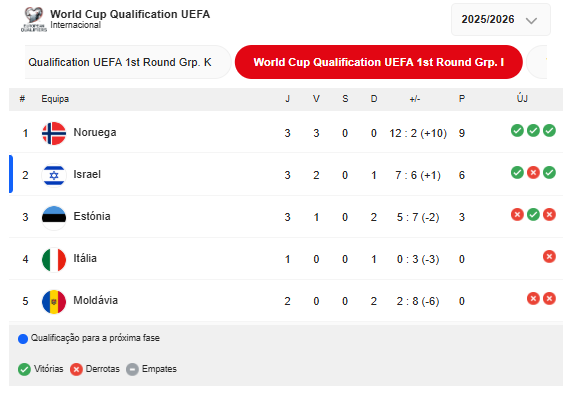The image size is (569, 399).
Task: Open the partially visible tab on the right
Action: click(537, 62)
